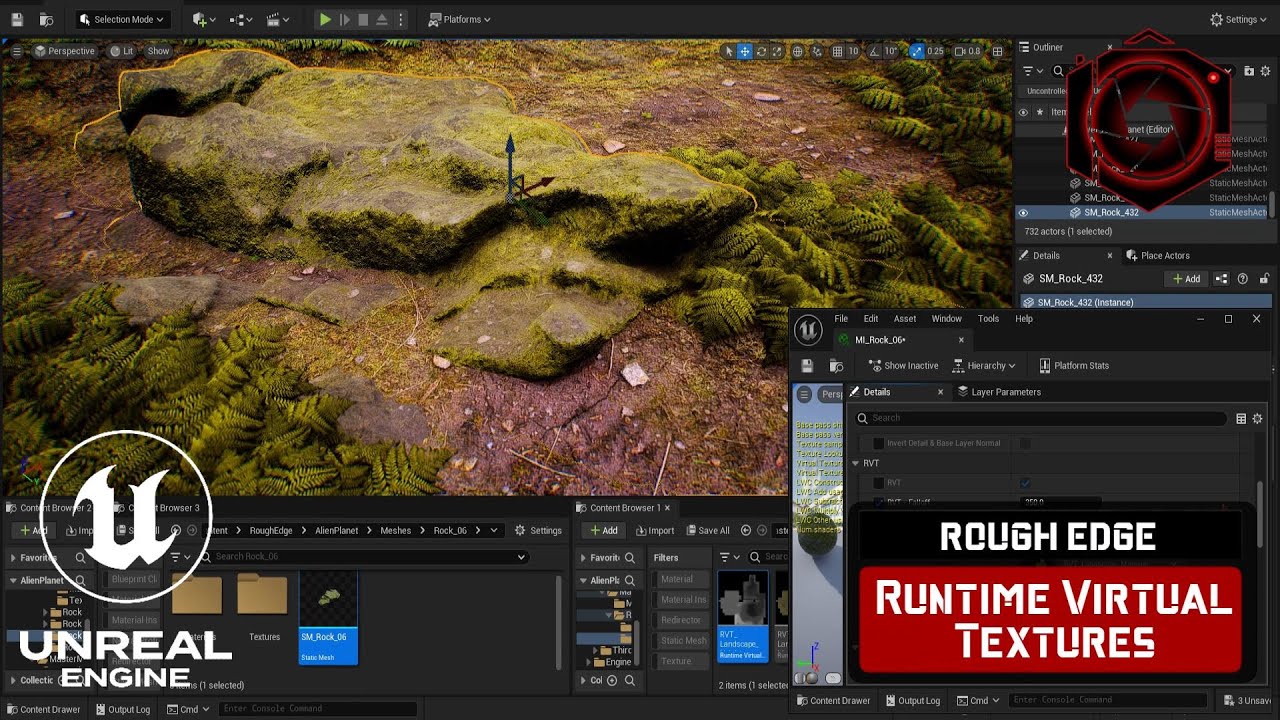Click the Outliner add folder icon
The image size is (1280, 720).
click(x=1249, y=71)
